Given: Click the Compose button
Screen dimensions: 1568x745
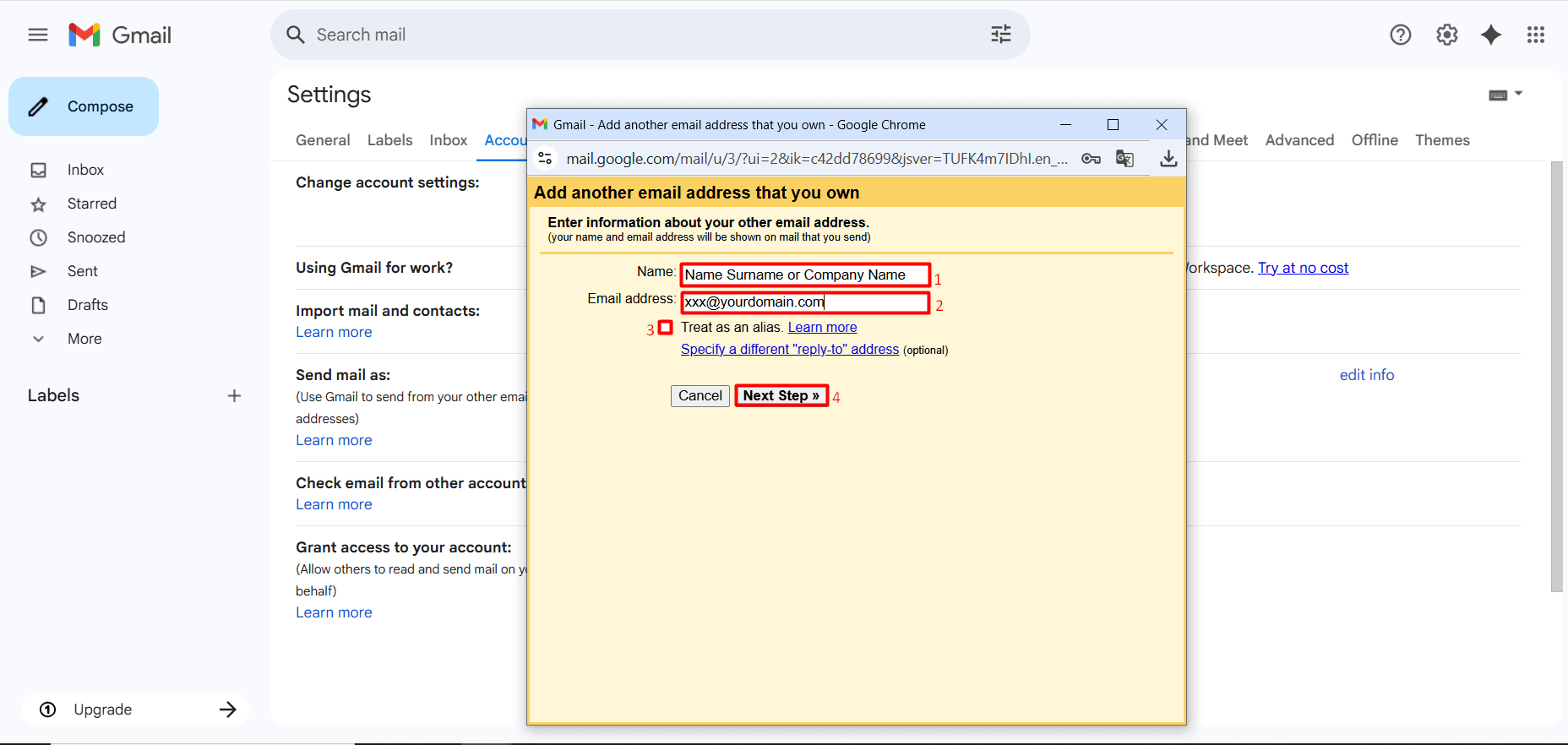Looking at the screenshot, I should (x=84, y=106).
